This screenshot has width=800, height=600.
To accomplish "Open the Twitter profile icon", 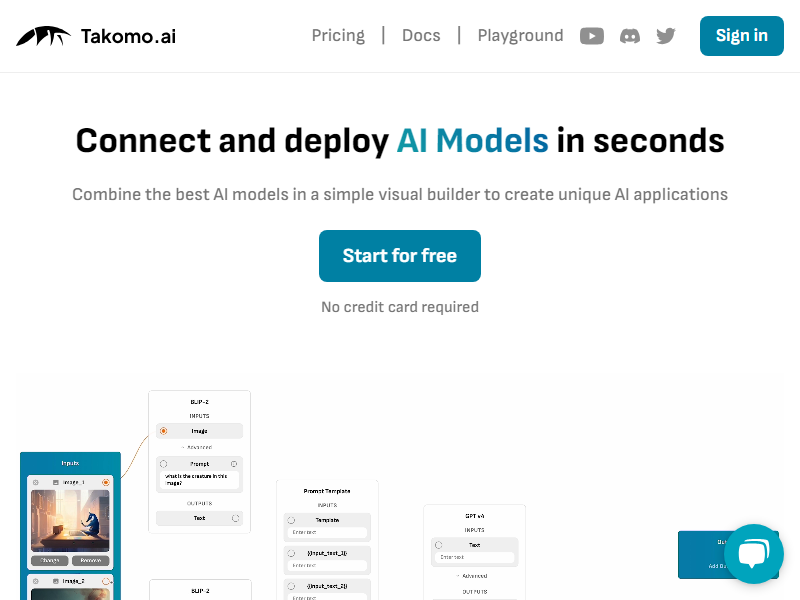I will click(x=666, y=36).
